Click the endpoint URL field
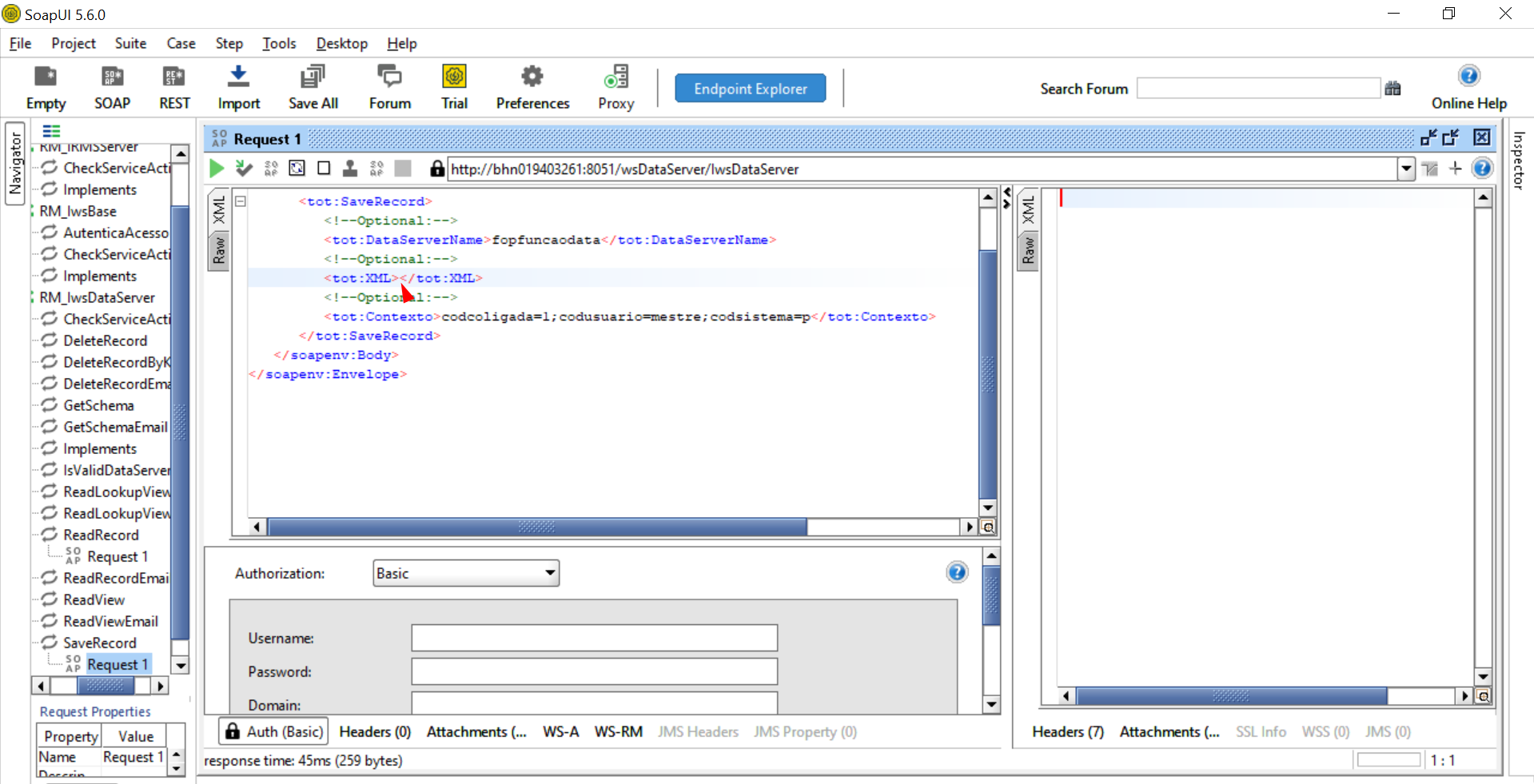The width and height of the screenshot is (1534, 784). (x=922, y=169)
